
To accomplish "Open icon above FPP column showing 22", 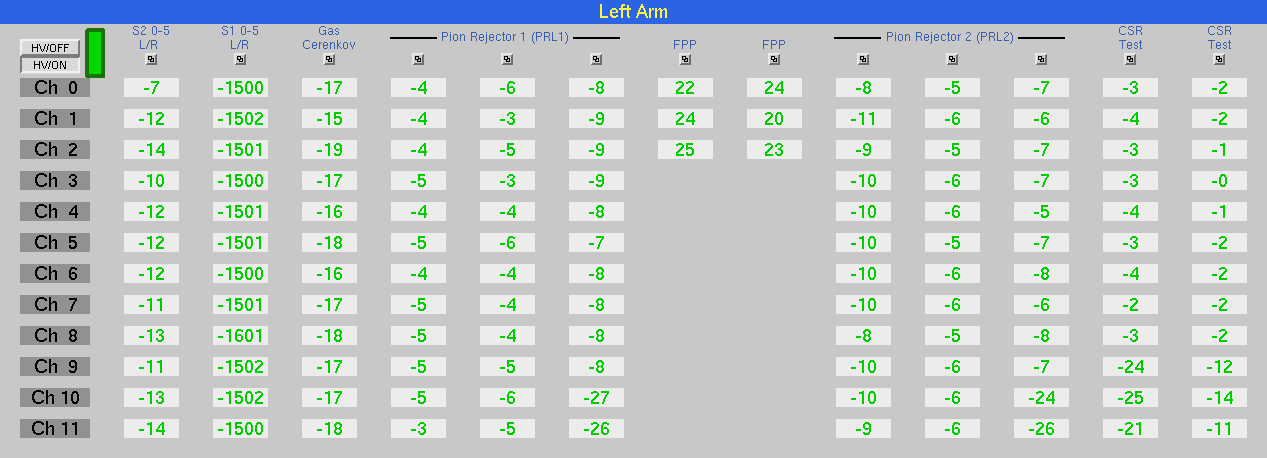I will point(685,59).
